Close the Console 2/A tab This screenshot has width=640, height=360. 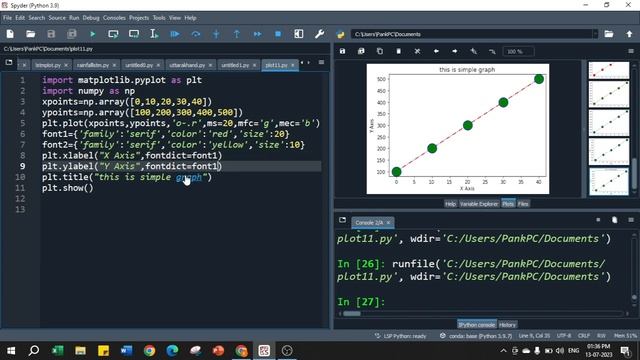(388, 223)
